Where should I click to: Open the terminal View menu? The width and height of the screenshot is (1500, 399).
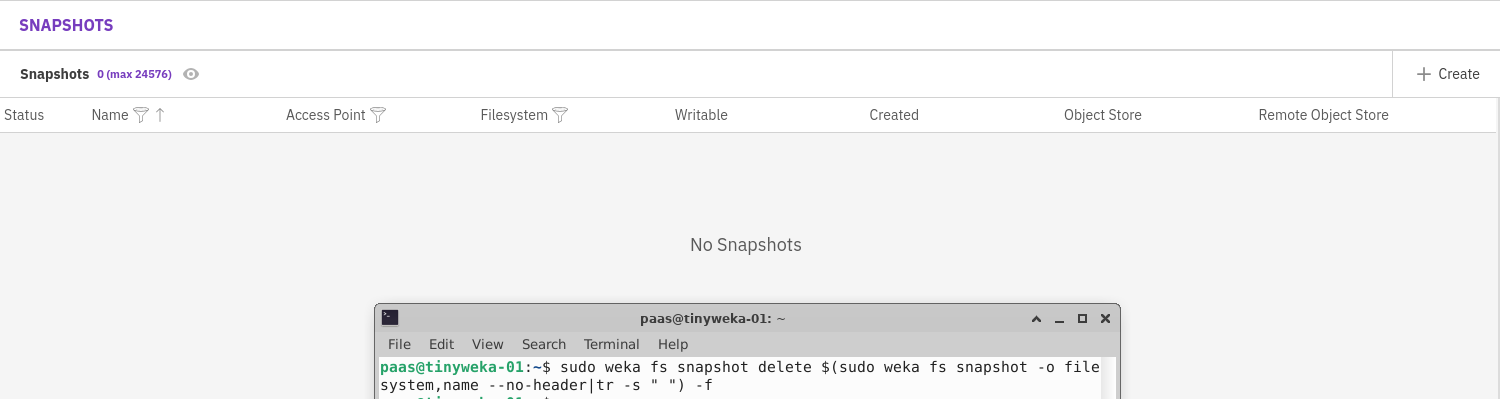[x=488, y=344]
